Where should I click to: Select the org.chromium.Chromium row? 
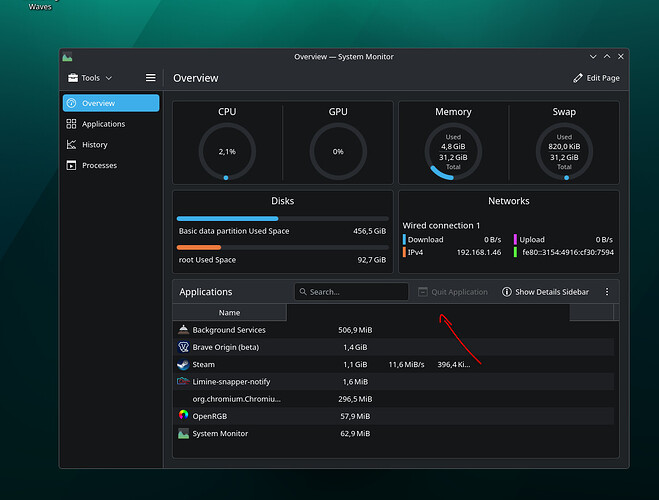pyautogui.click(x=393, y=399)
